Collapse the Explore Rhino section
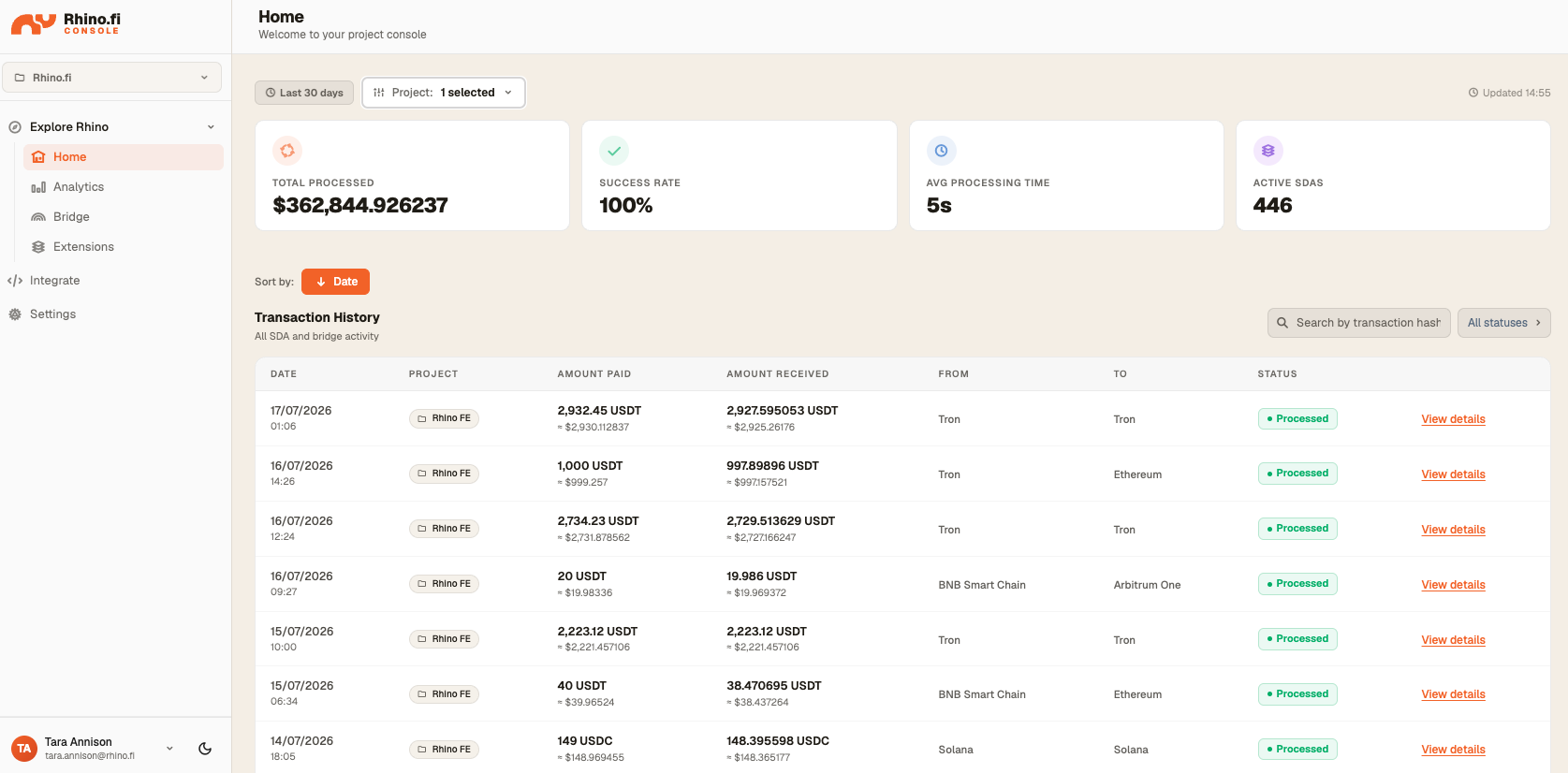 pyautogui.click(x=211, y=127)
